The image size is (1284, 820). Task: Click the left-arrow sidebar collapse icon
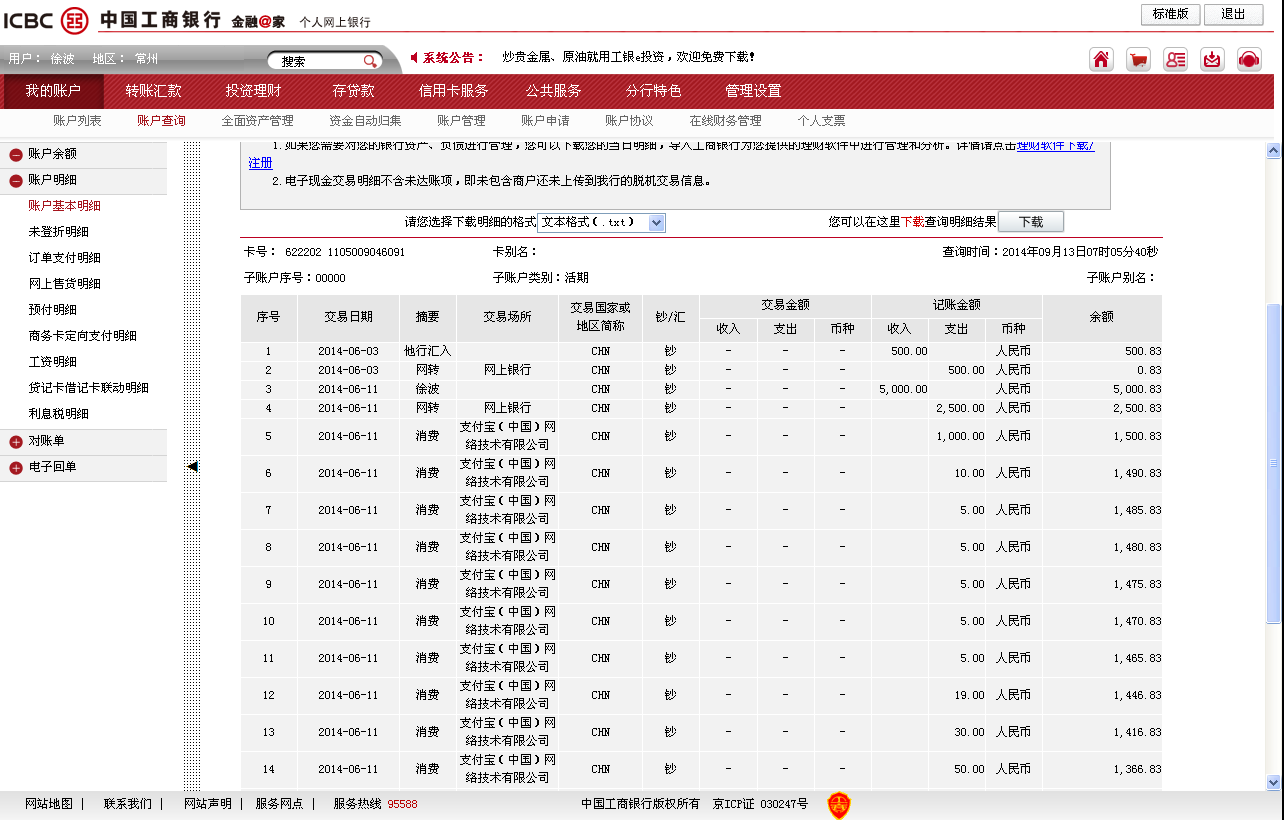[x=192, y=466]
